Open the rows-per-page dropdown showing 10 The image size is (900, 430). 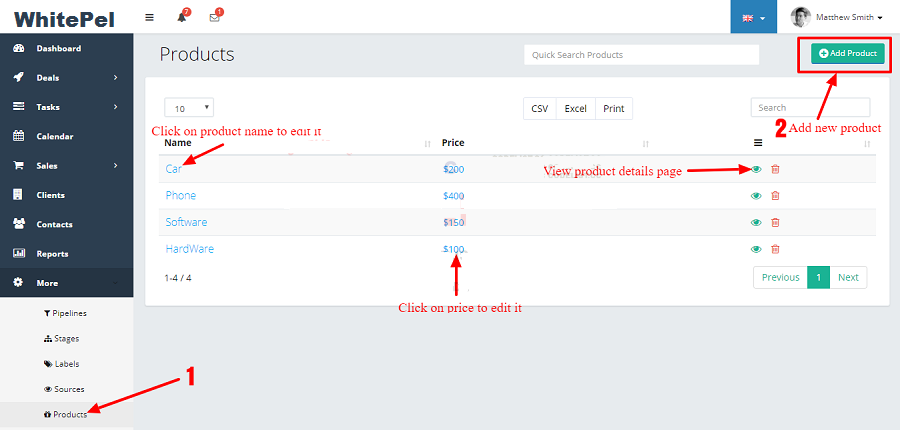click(189, 108)
